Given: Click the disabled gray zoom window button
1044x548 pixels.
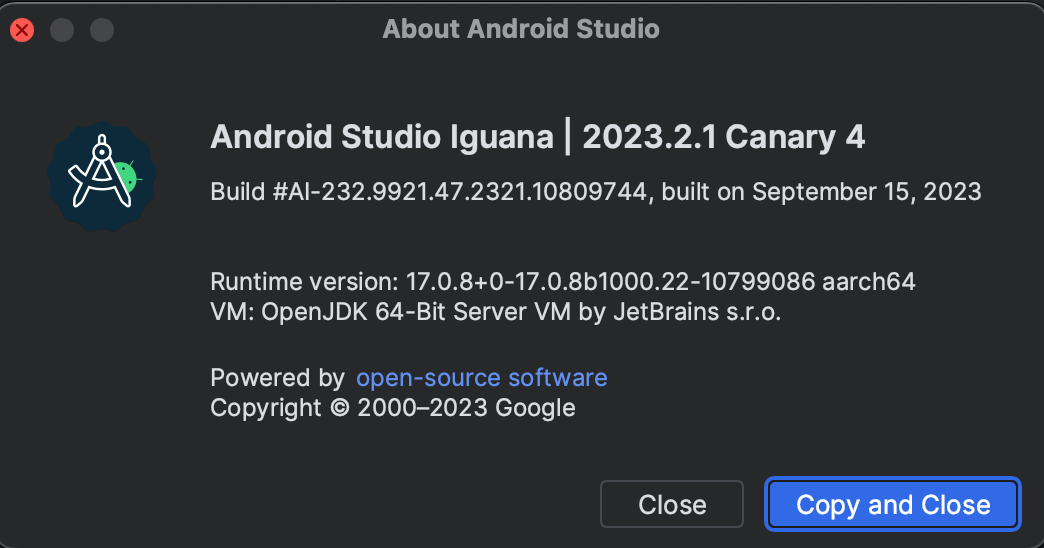Looking at the screenshot, I should coord(102,30).
